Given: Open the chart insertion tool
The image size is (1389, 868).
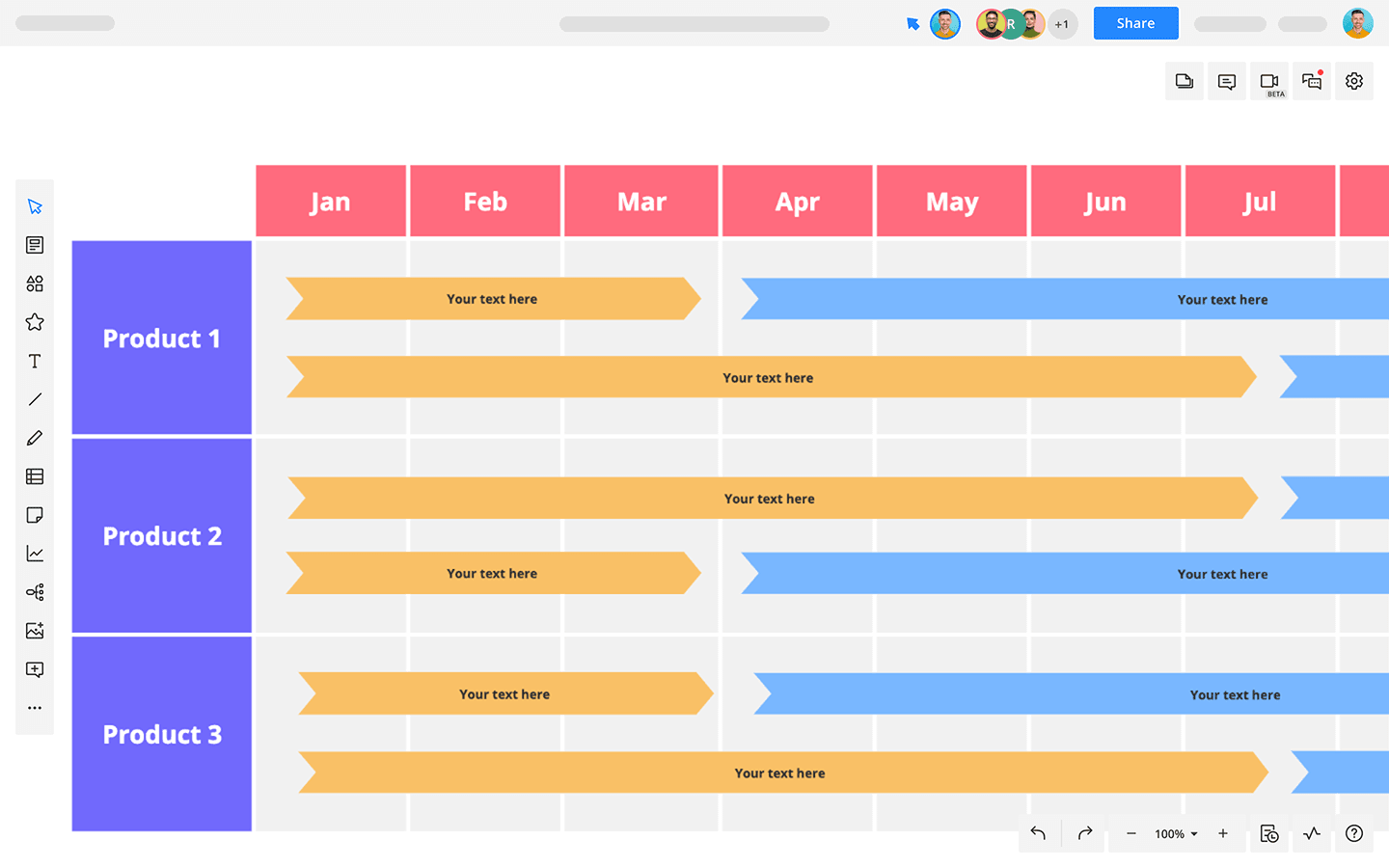Looking at the screenshot, I should click(35, 553).
